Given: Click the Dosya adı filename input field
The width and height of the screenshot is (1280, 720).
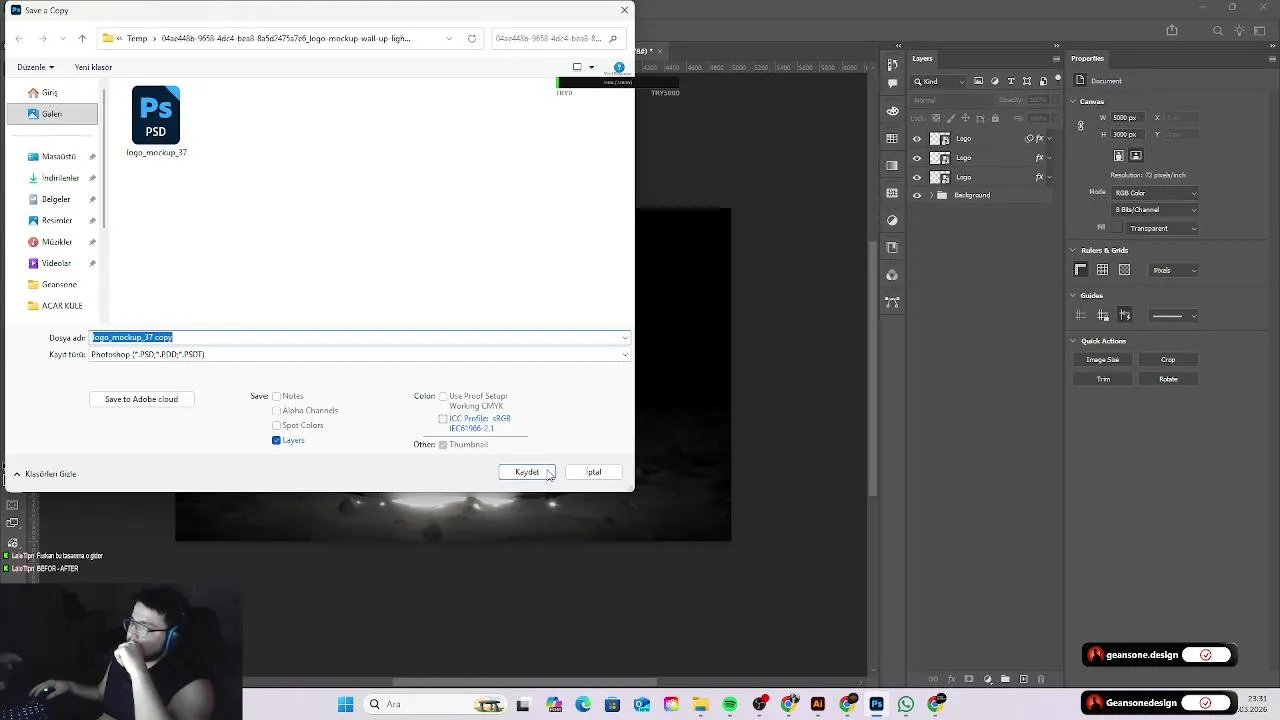Looking at the screenshot, I should [x=360, y=337].
